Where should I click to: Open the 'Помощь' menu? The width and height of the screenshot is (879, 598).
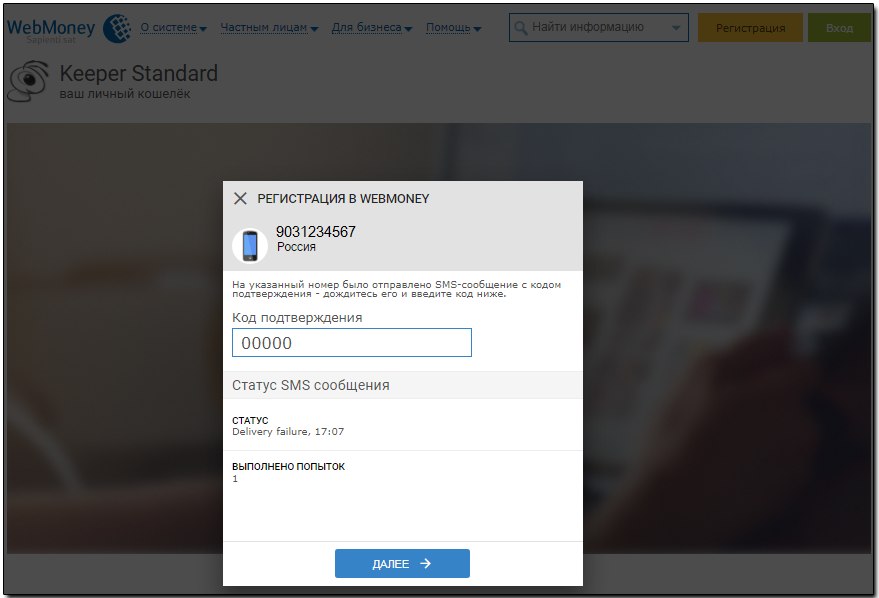click(454, 27)
